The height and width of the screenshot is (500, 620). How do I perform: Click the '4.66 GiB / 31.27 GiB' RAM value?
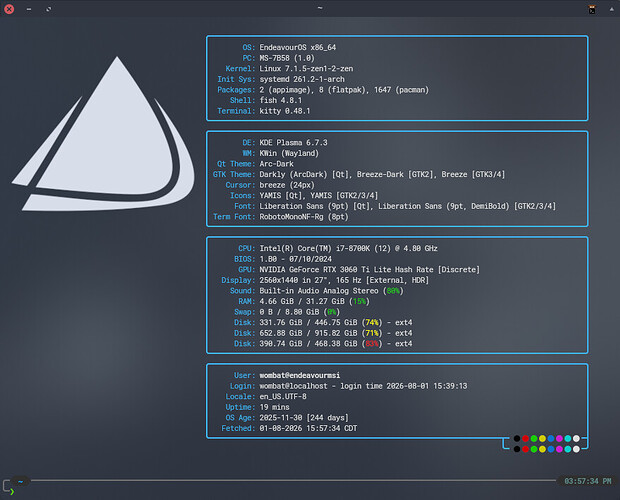(x=302, y=302)
